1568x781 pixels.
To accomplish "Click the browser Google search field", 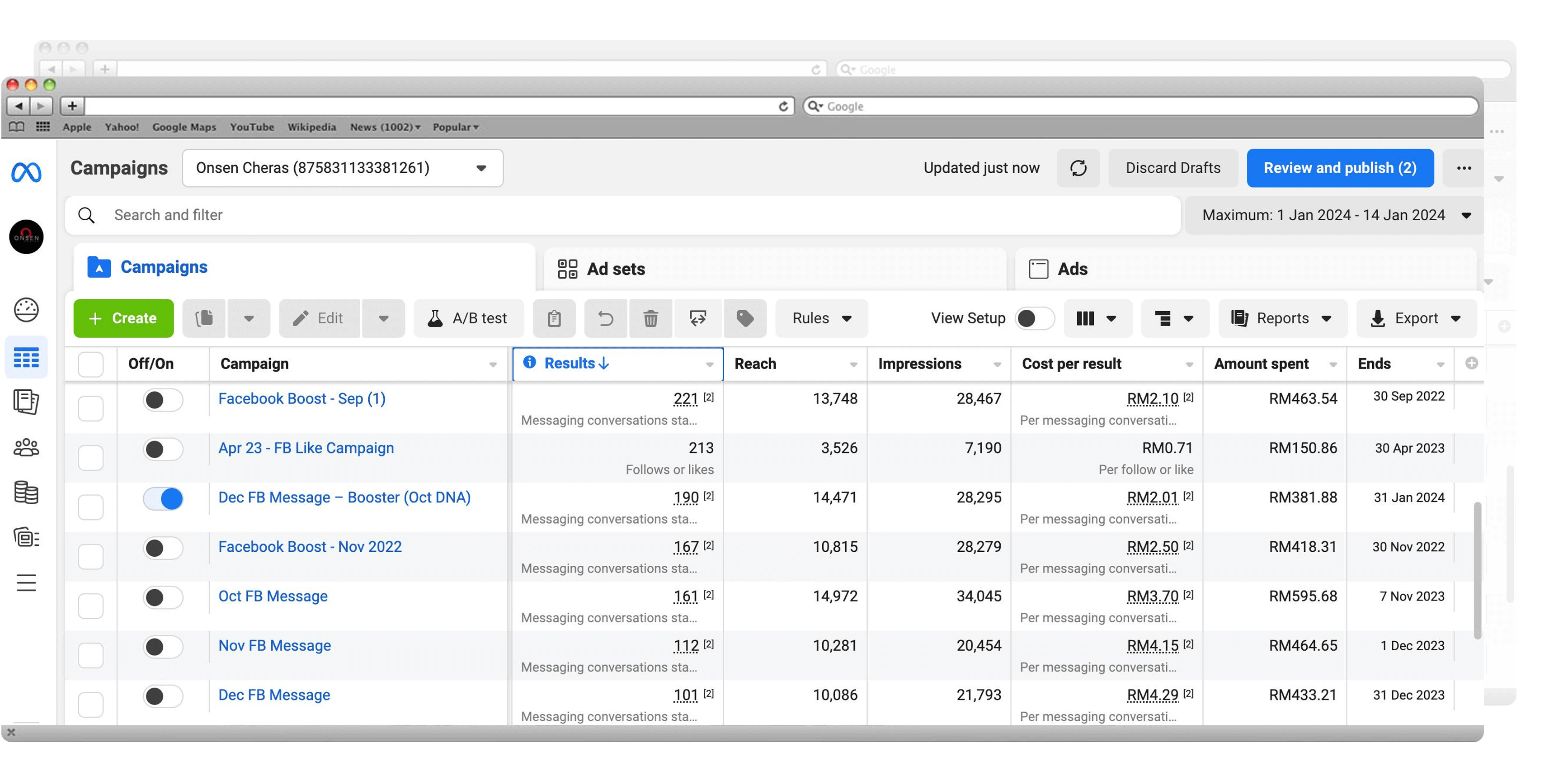I will click(1140, 107).
